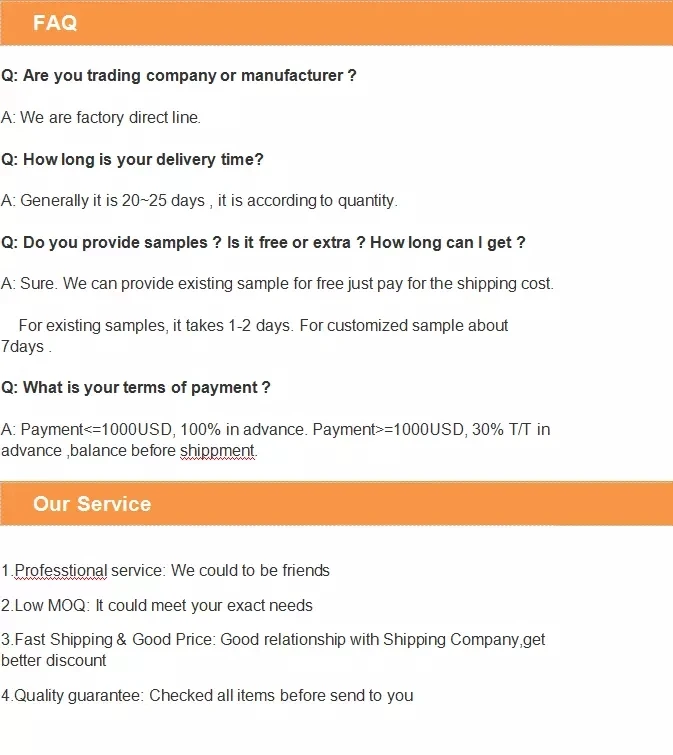Click the 'advance ,balance before' text
This screenshot has height=755, width=673.
[x=88, y=451]
